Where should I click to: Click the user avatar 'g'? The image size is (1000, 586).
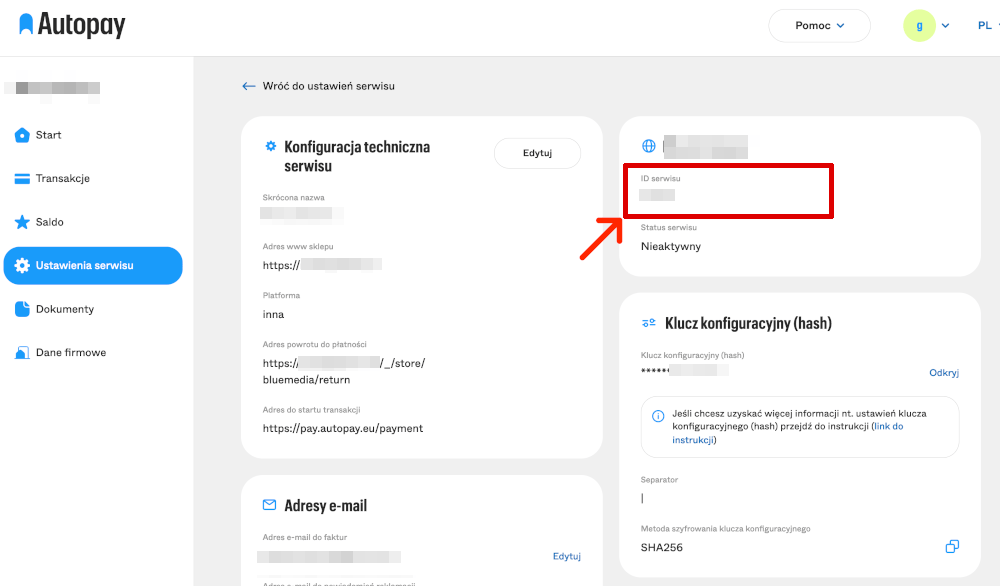[919, 26]
